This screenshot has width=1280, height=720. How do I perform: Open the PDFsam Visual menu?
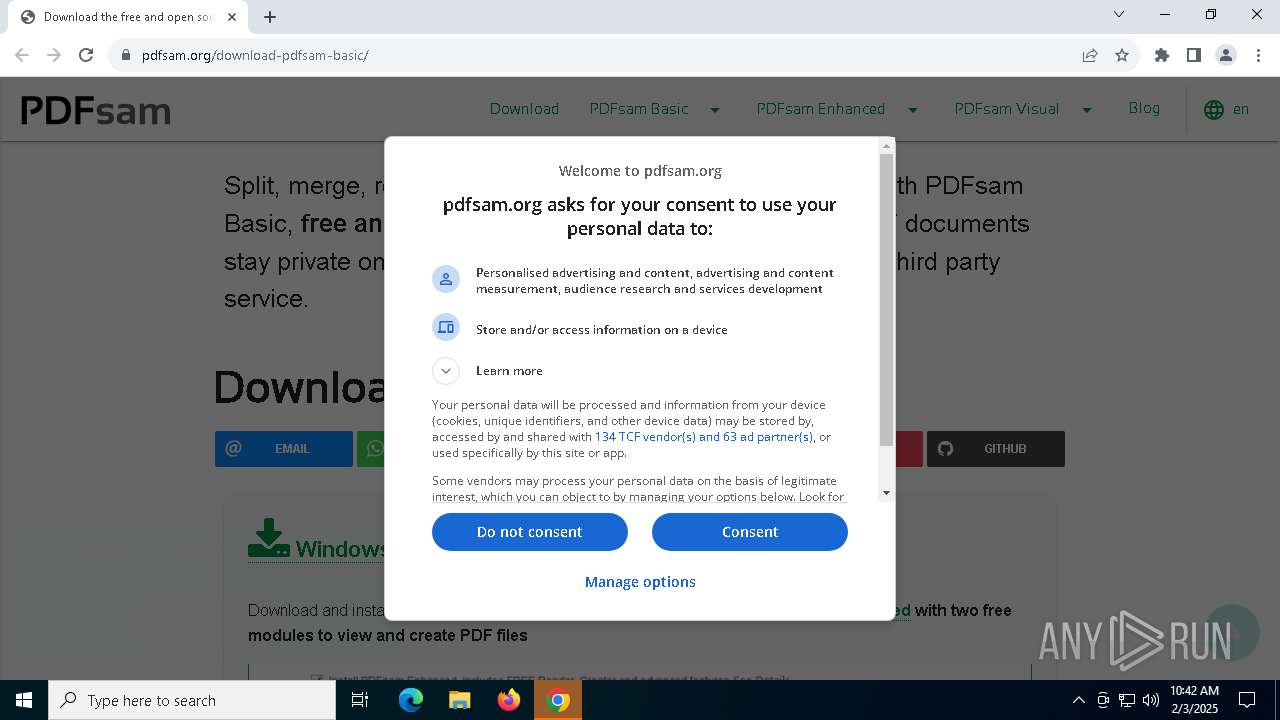click(1007, 109)
